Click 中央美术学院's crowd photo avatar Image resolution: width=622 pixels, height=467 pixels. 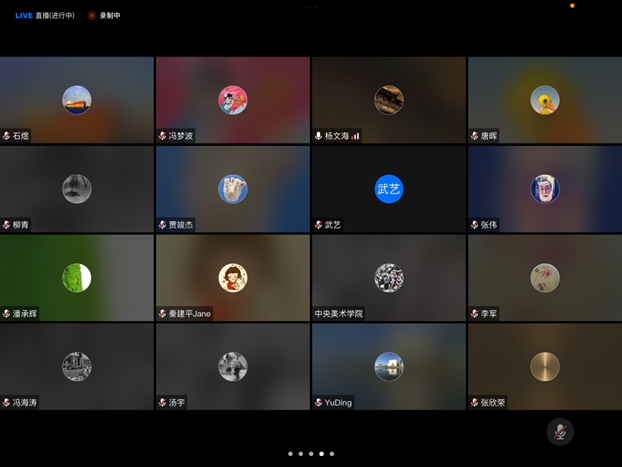[389, 278]
